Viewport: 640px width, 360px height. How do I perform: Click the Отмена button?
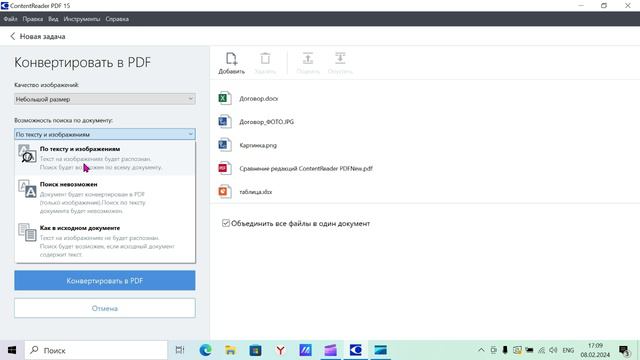(105, 308)
